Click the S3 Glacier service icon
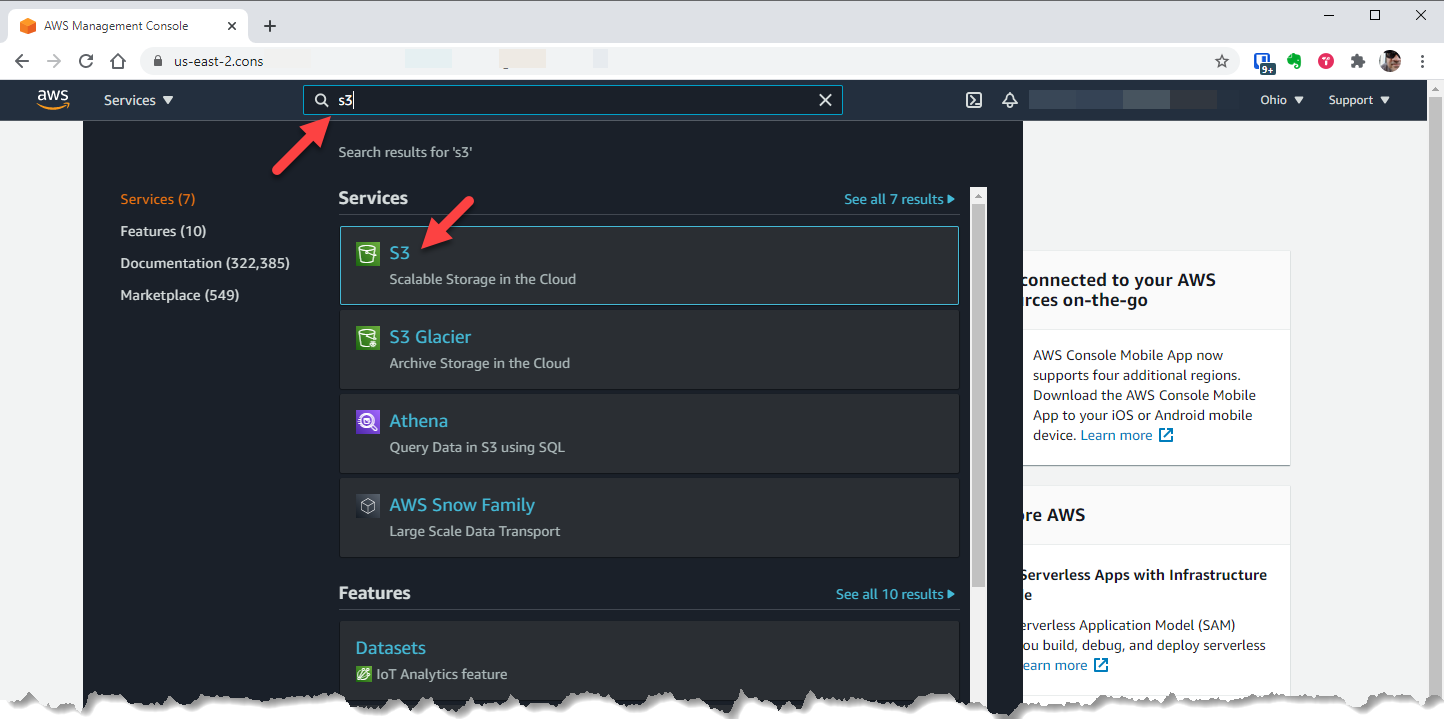 [368, 338]
